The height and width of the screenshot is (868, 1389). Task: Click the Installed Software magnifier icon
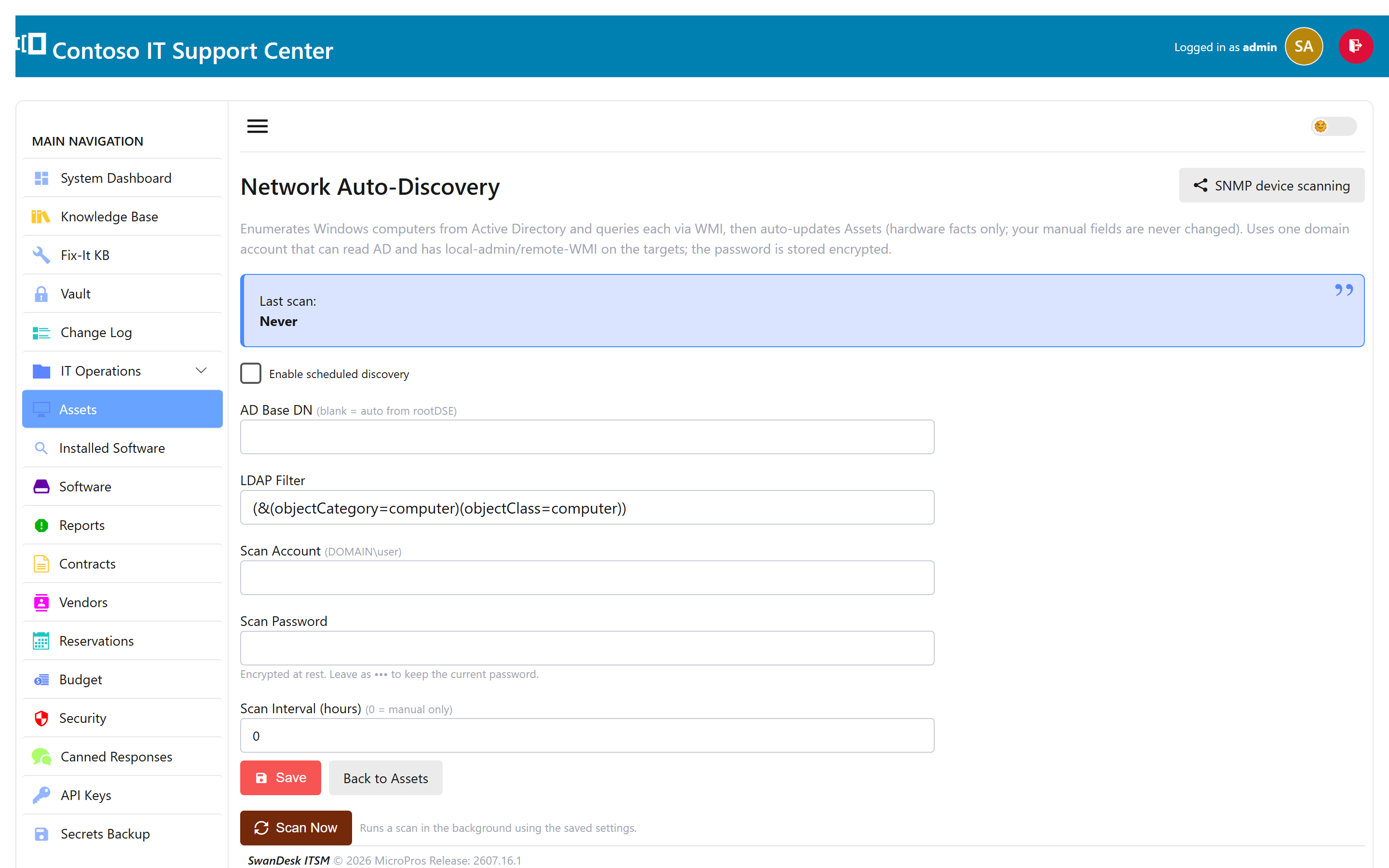pyautogui.click(x=41, y=448)
